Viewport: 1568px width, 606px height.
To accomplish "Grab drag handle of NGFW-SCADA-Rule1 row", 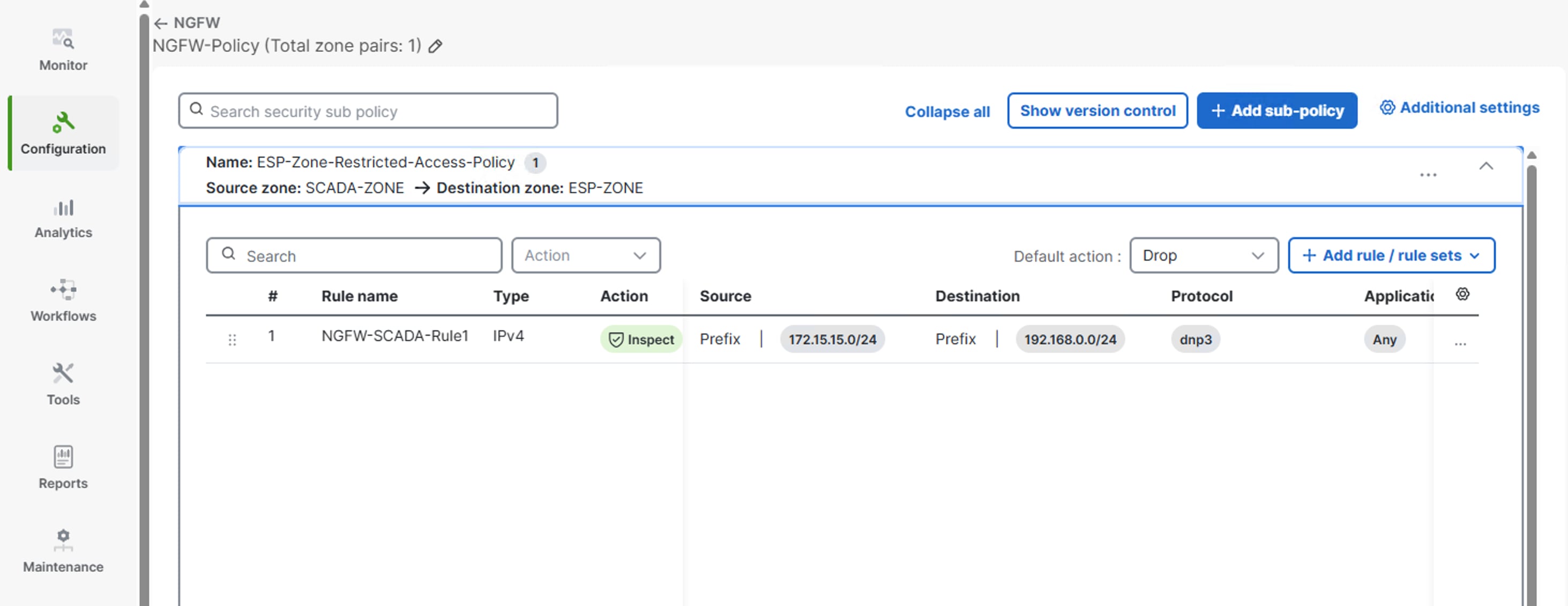I will (x=232, y=340).
